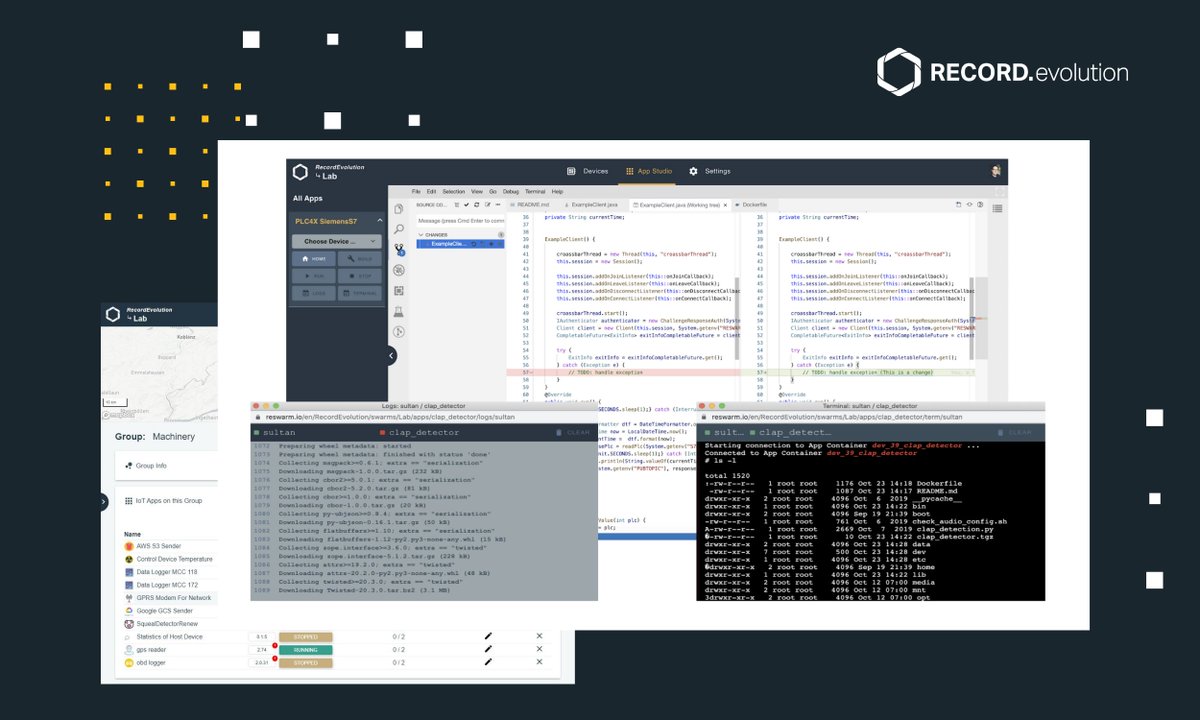
Task: Click the Group Info share icon
Action: pos(127,465)
